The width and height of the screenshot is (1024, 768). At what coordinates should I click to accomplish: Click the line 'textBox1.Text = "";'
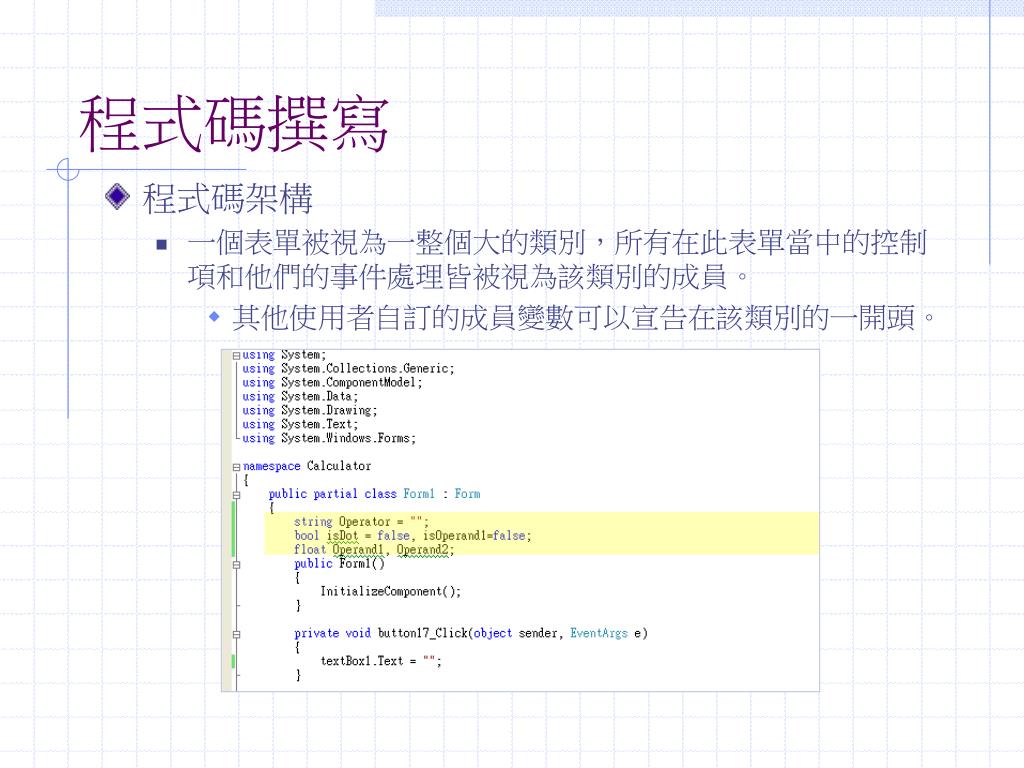[381, 661]
